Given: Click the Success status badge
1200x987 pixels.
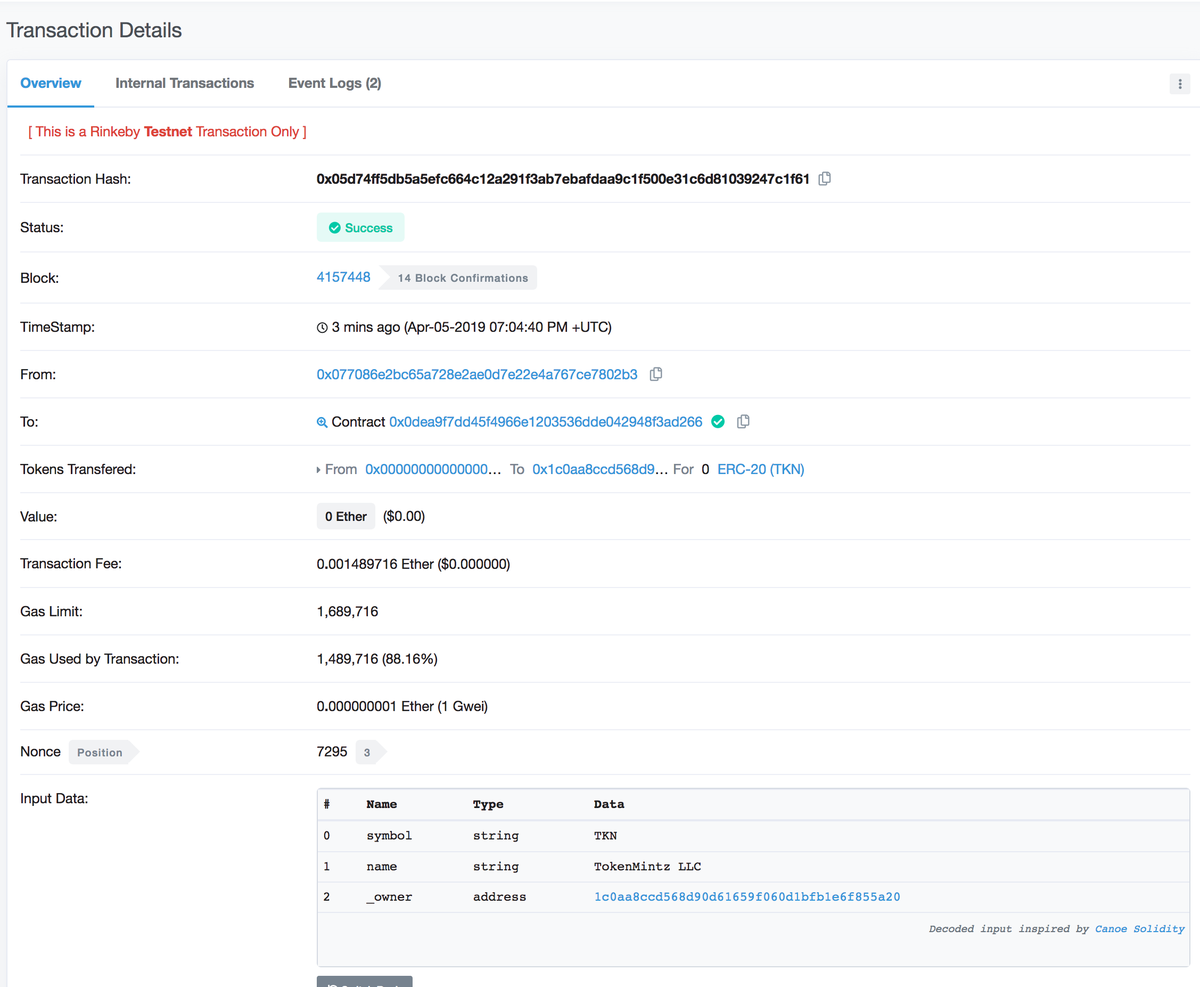Looking at the screenshot, I should click(x=361, y=228).
